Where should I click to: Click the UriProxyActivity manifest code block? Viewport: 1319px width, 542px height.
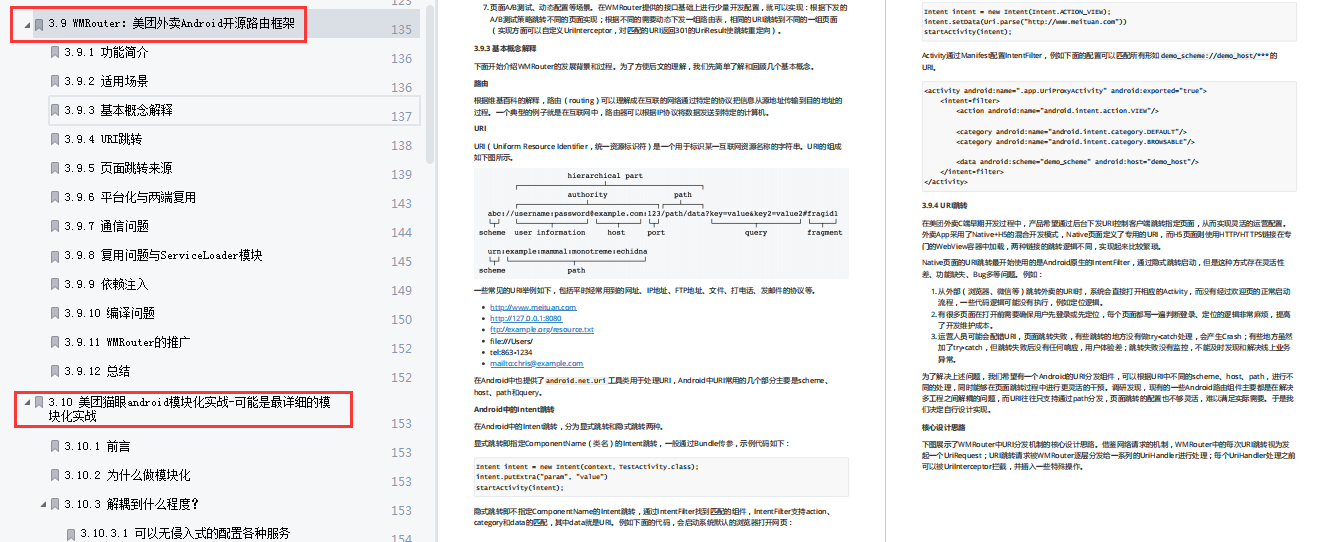pos(1108,135)
